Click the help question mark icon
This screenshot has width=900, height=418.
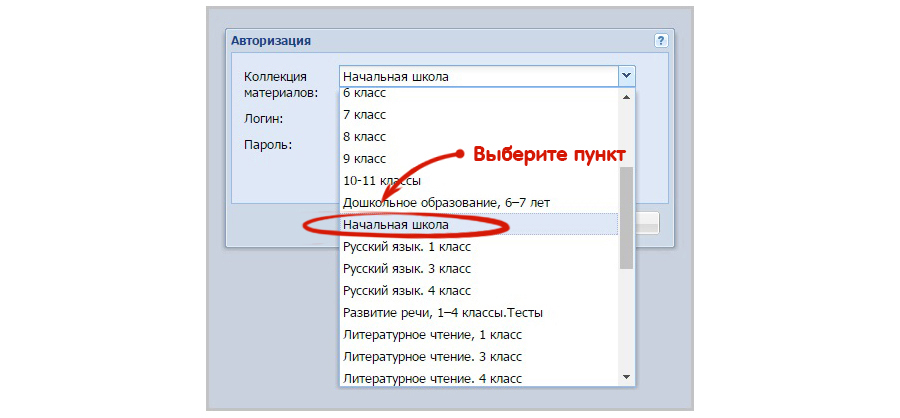660,41
